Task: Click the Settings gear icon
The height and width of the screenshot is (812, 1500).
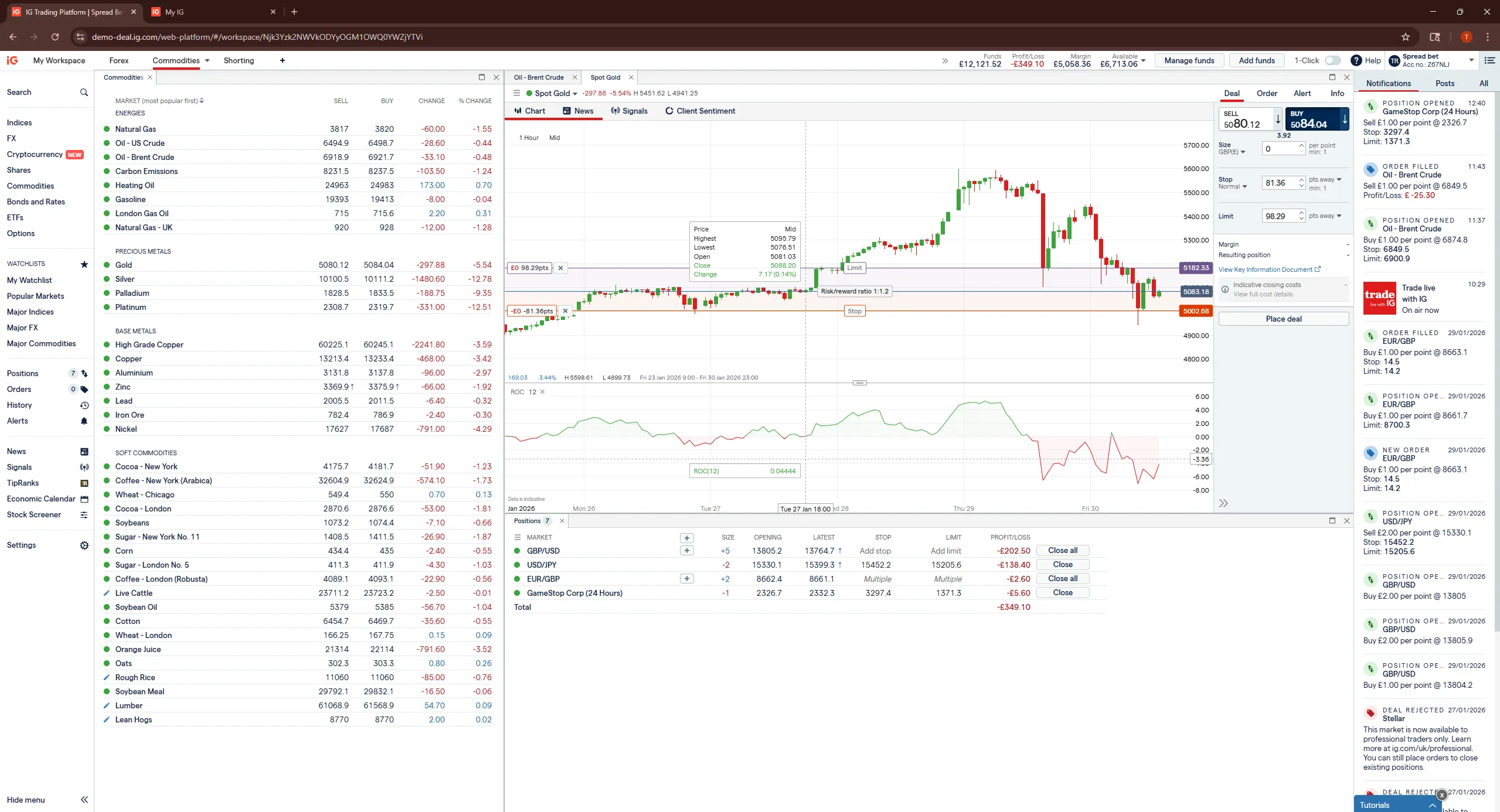Action: 84,545
